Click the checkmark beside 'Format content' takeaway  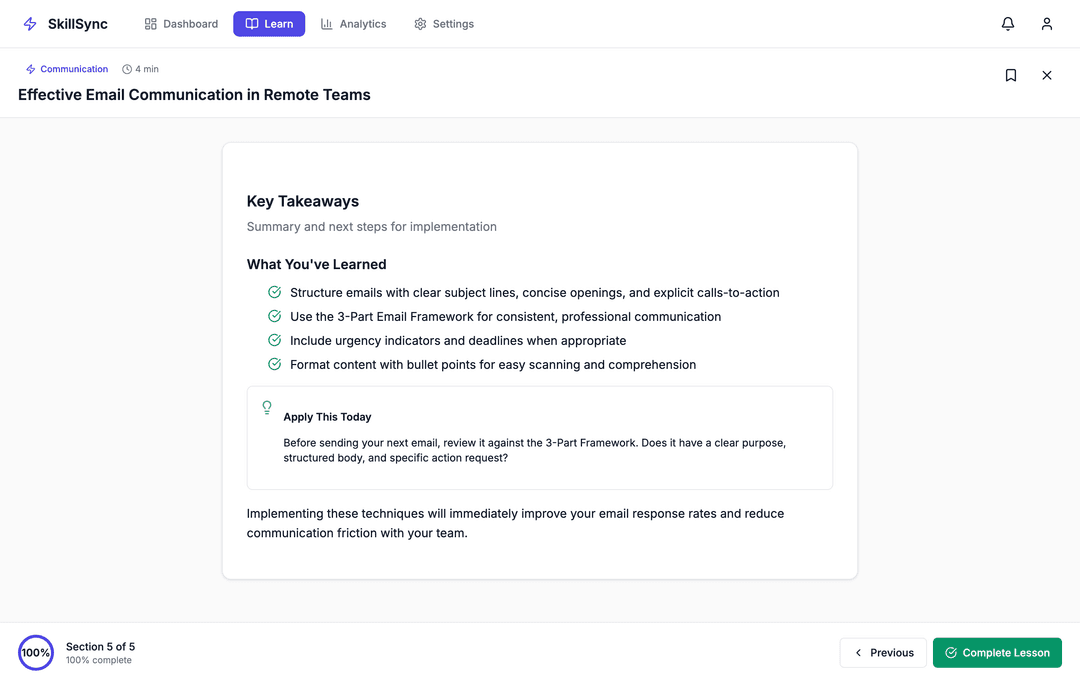[x=274, y=364]
